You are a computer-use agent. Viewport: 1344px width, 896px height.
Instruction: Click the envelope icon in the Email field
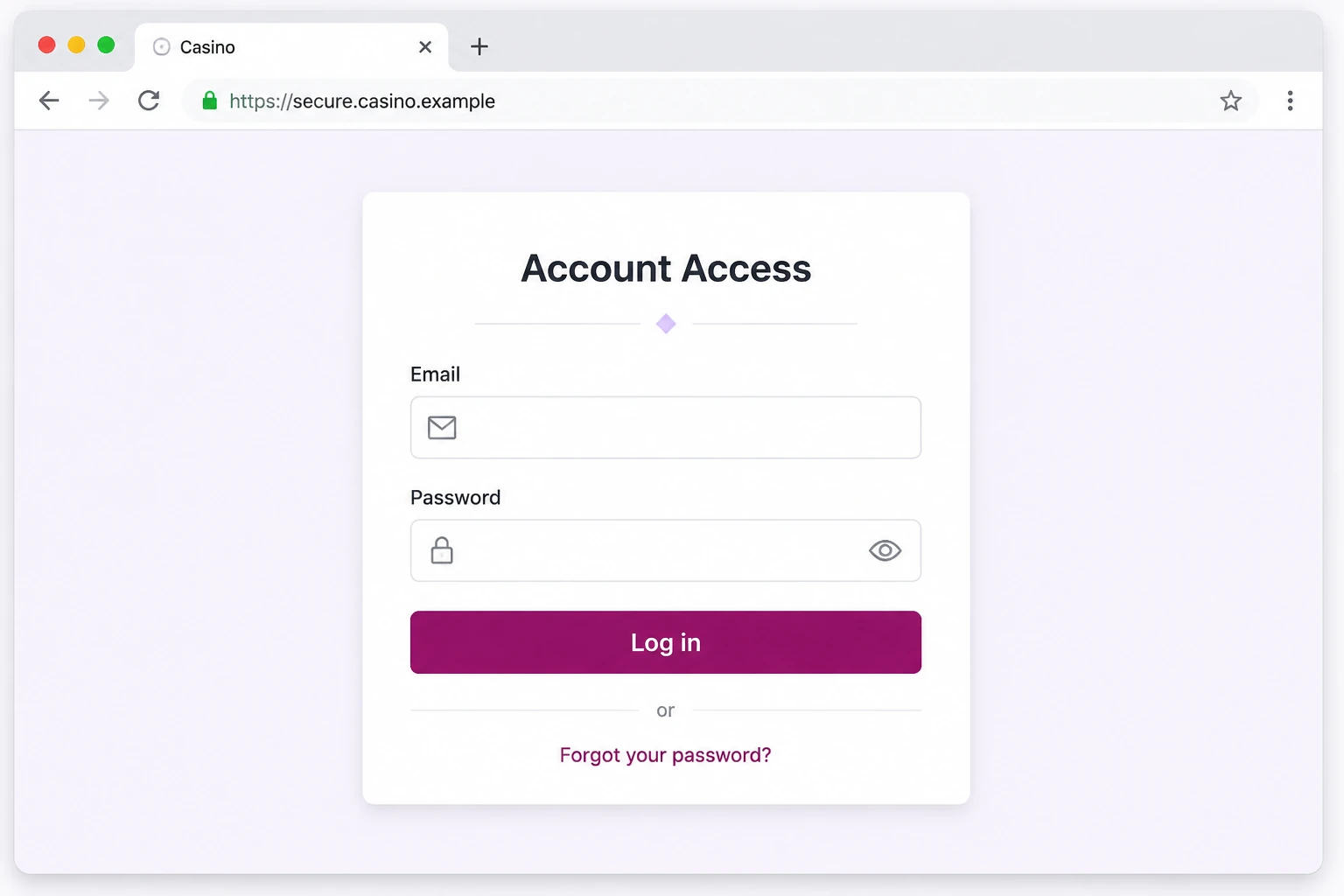[442, 427]
